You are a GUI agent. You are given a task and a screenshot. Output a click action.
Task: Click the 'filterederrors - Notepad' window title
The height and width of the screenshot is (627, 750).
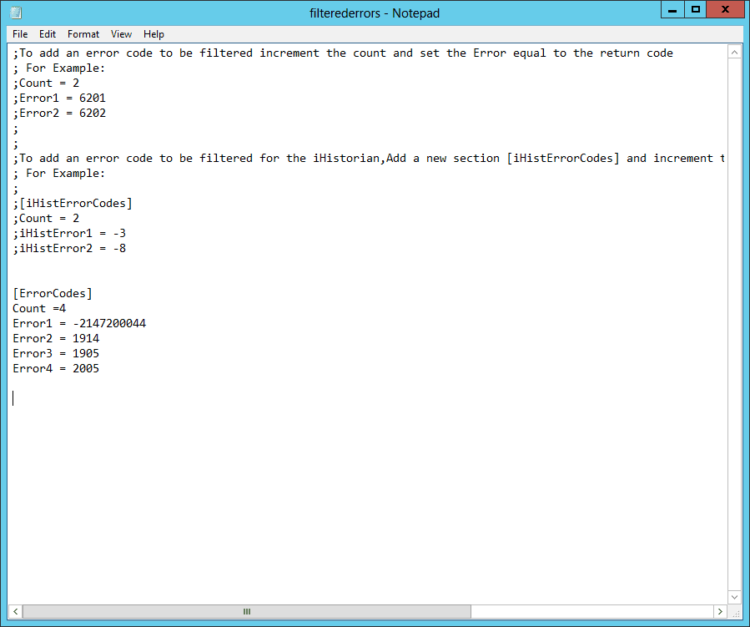coord(375,13)
